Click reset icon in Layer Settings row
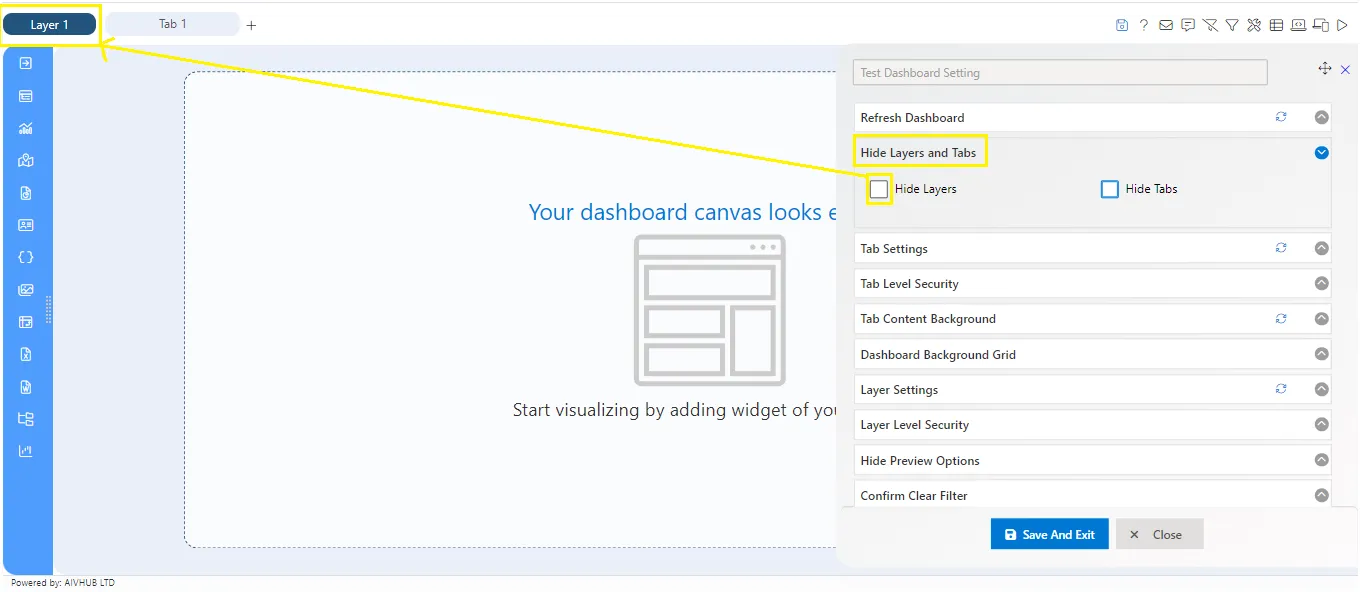Viewport: 1360px width, 592px height. (1281, 389)
